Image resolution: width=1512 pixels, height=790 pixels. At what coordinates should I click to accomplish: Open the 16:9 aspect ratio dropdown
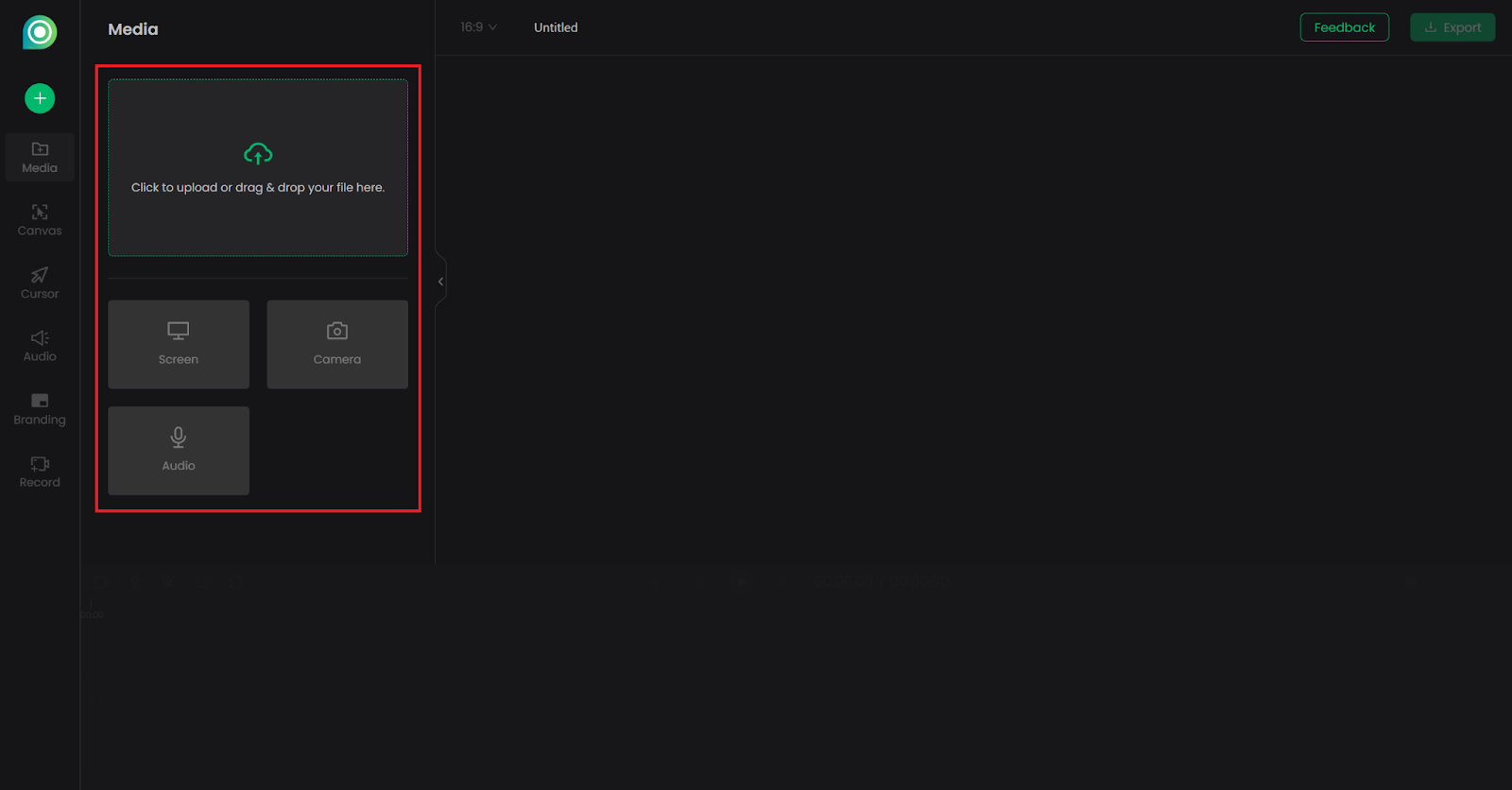tap(478, 27)
